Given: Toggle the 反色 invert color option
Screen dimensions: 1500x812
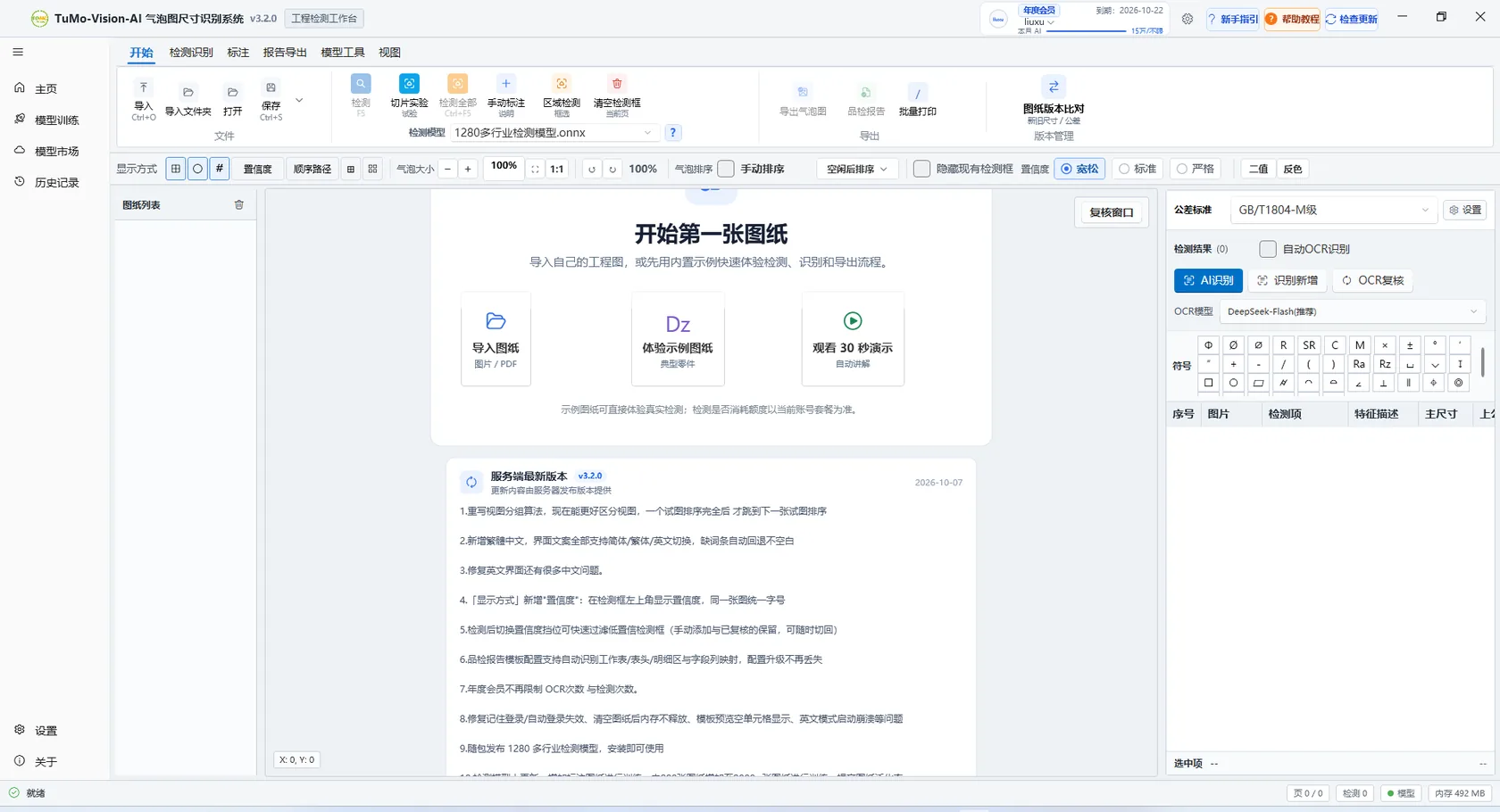Looking at the screenshot, I should tap(1293, 169).
